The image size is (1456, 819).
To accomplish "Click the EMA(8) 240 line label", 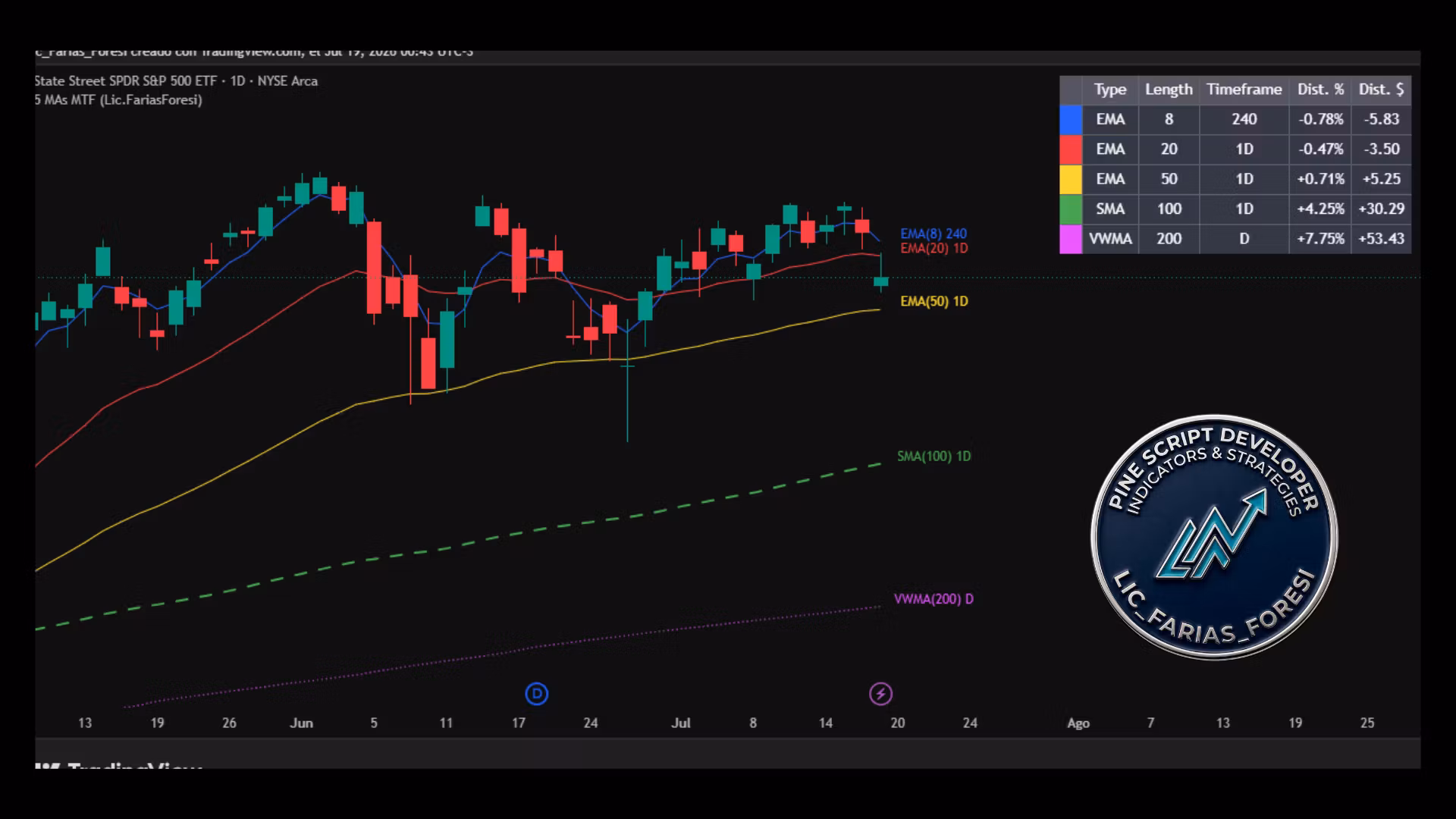I will click(x=934, y=234).
